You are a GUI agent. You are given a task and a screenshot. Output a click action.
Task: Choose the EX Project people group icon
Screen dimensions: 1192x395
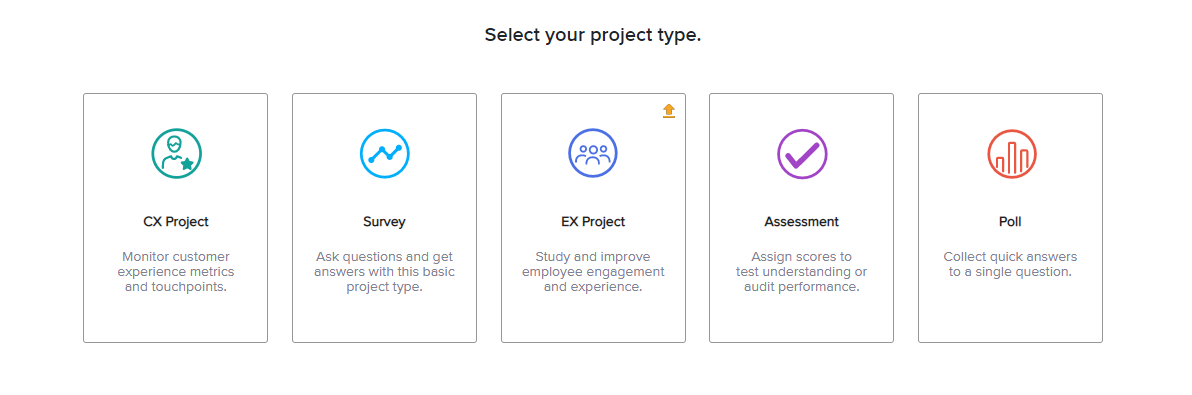[x=593, y=153]
